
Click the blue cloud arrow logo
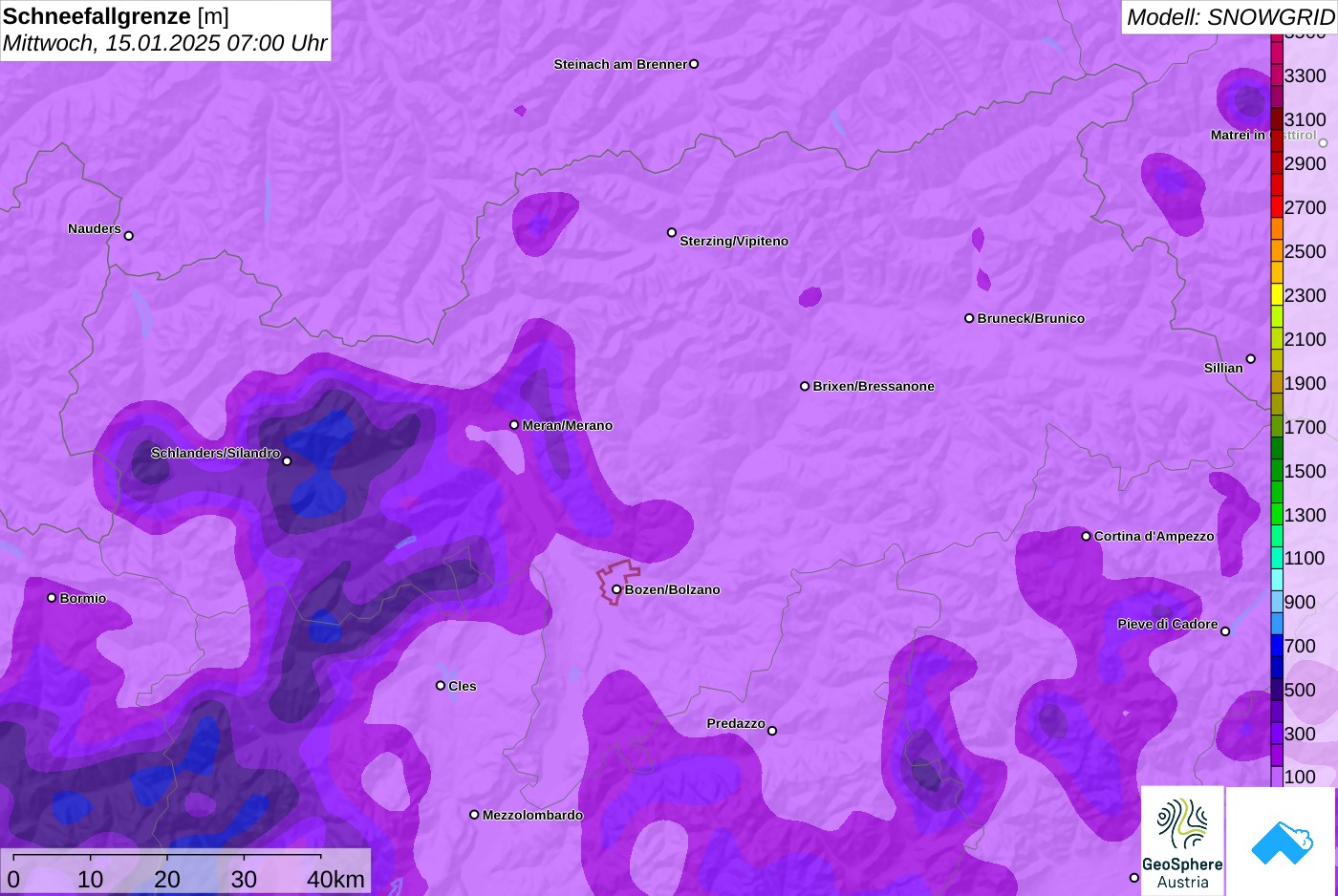pos(1282,842)
